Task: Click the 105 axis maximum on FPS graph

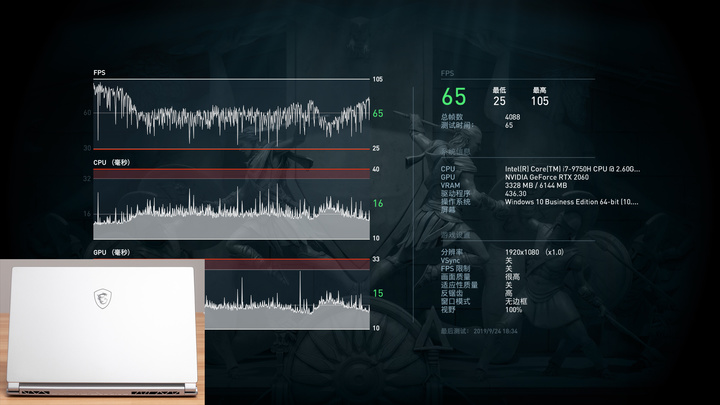Action: [377, 79]
